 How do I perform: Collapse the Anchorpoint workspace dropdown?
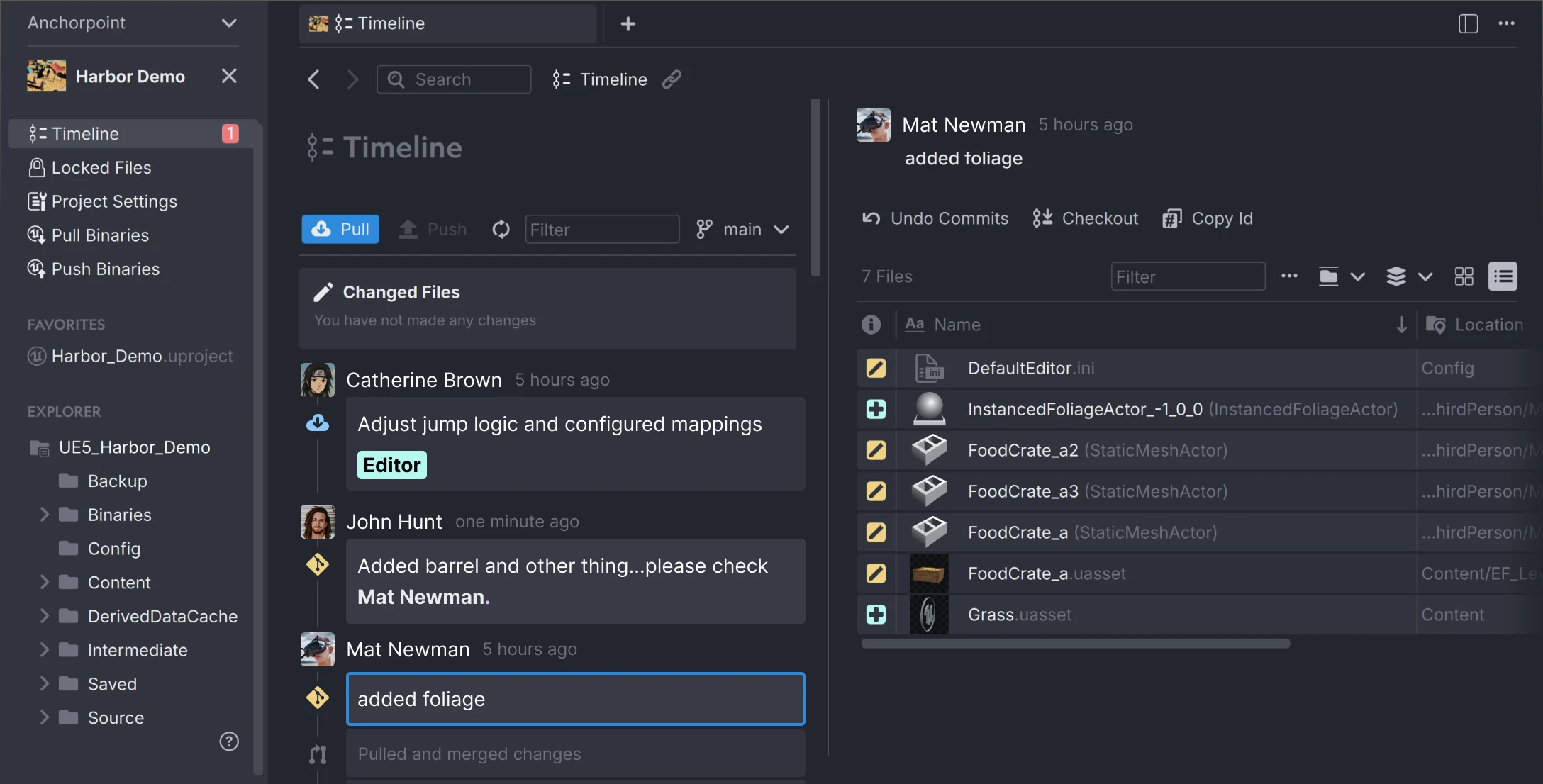point(229,23)
